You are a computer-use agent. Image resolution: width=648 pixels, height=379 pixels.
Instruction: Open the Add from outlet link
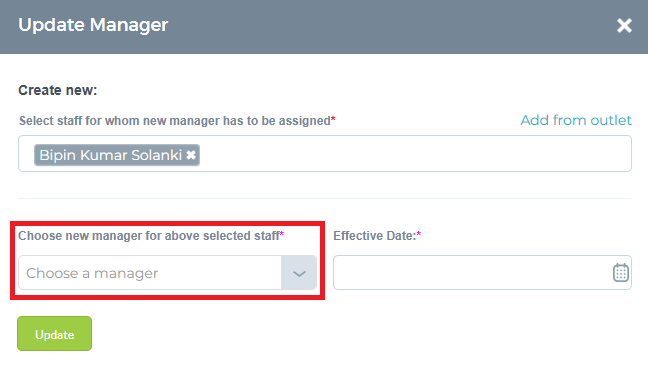point(576,120)
